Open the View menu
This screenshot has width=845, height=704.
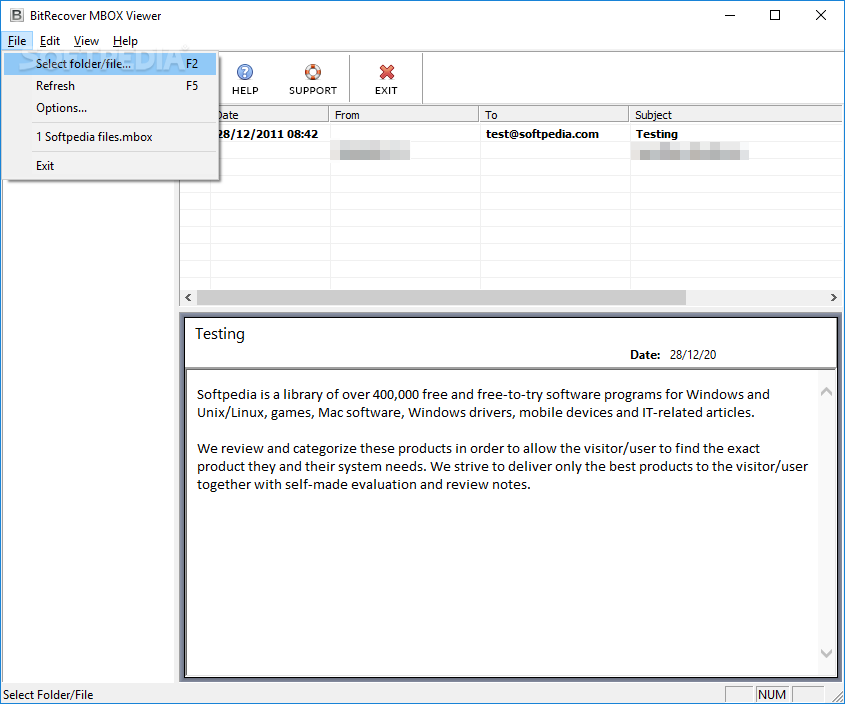click(86, 41)
